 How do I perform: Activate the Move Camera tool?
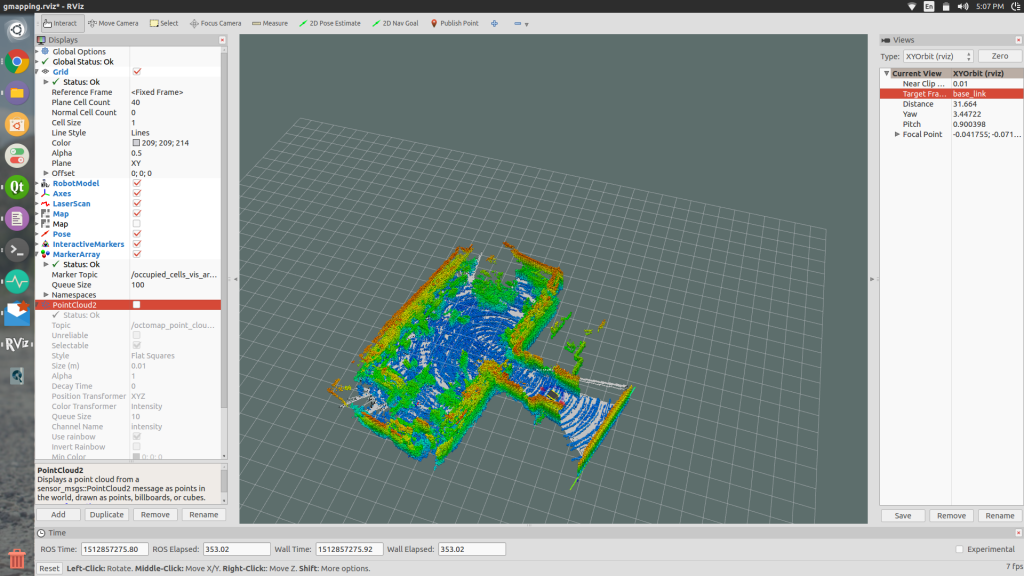click(114, 24)
